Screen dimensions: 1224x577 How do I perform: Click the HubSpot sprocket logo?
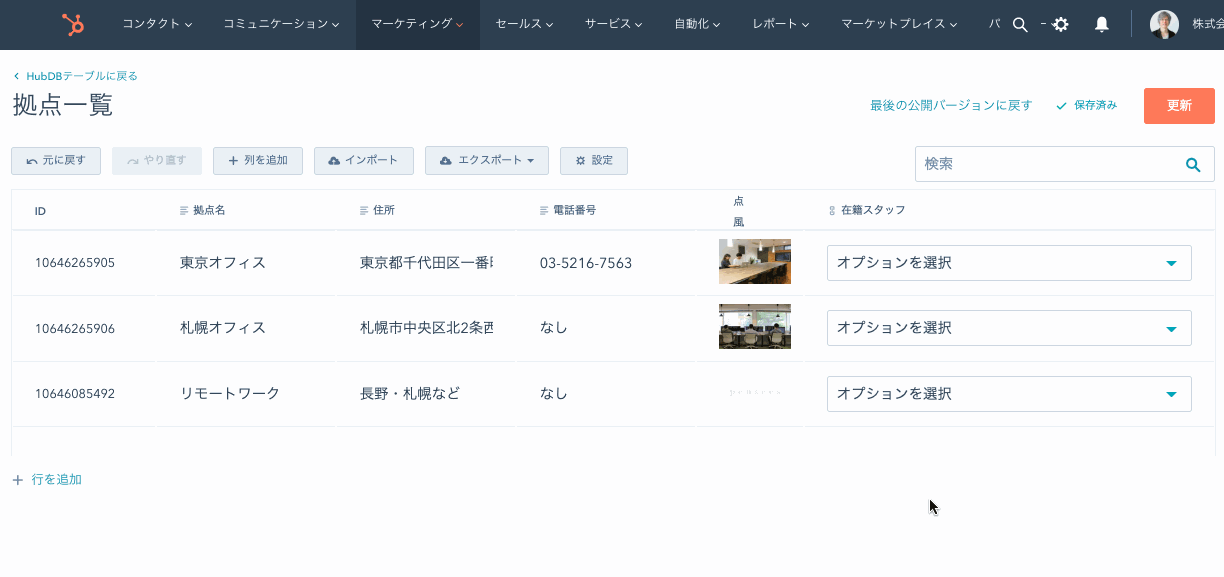72,25
